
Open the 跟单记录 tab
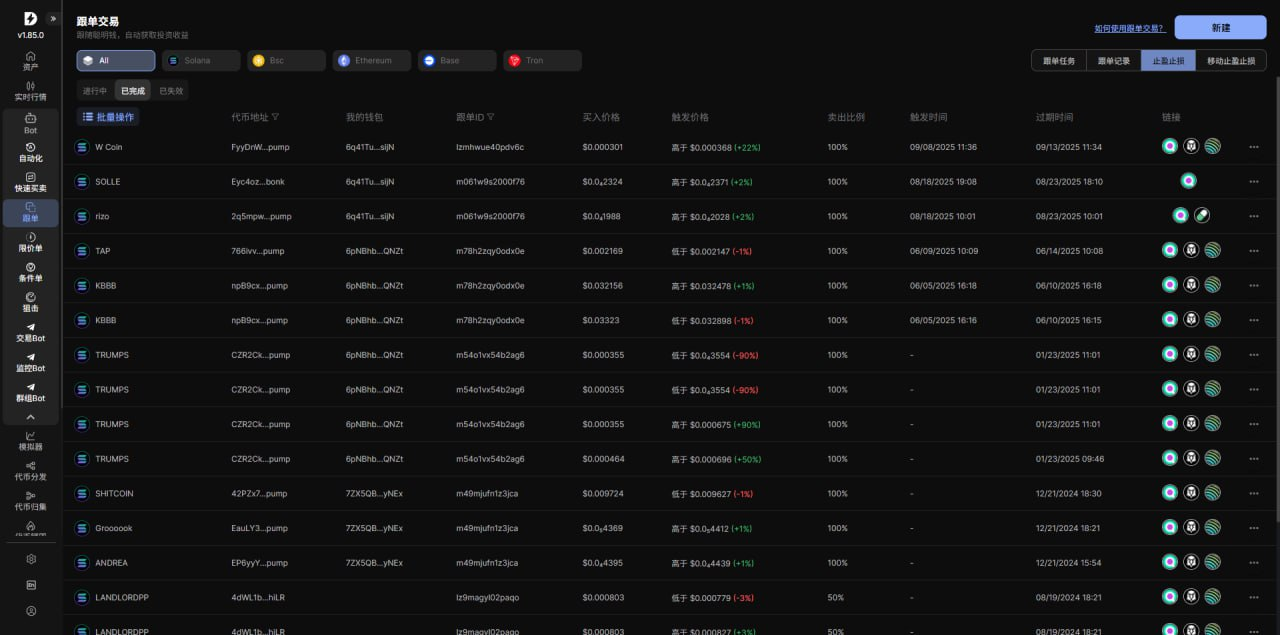click(x=1114, y=61)
